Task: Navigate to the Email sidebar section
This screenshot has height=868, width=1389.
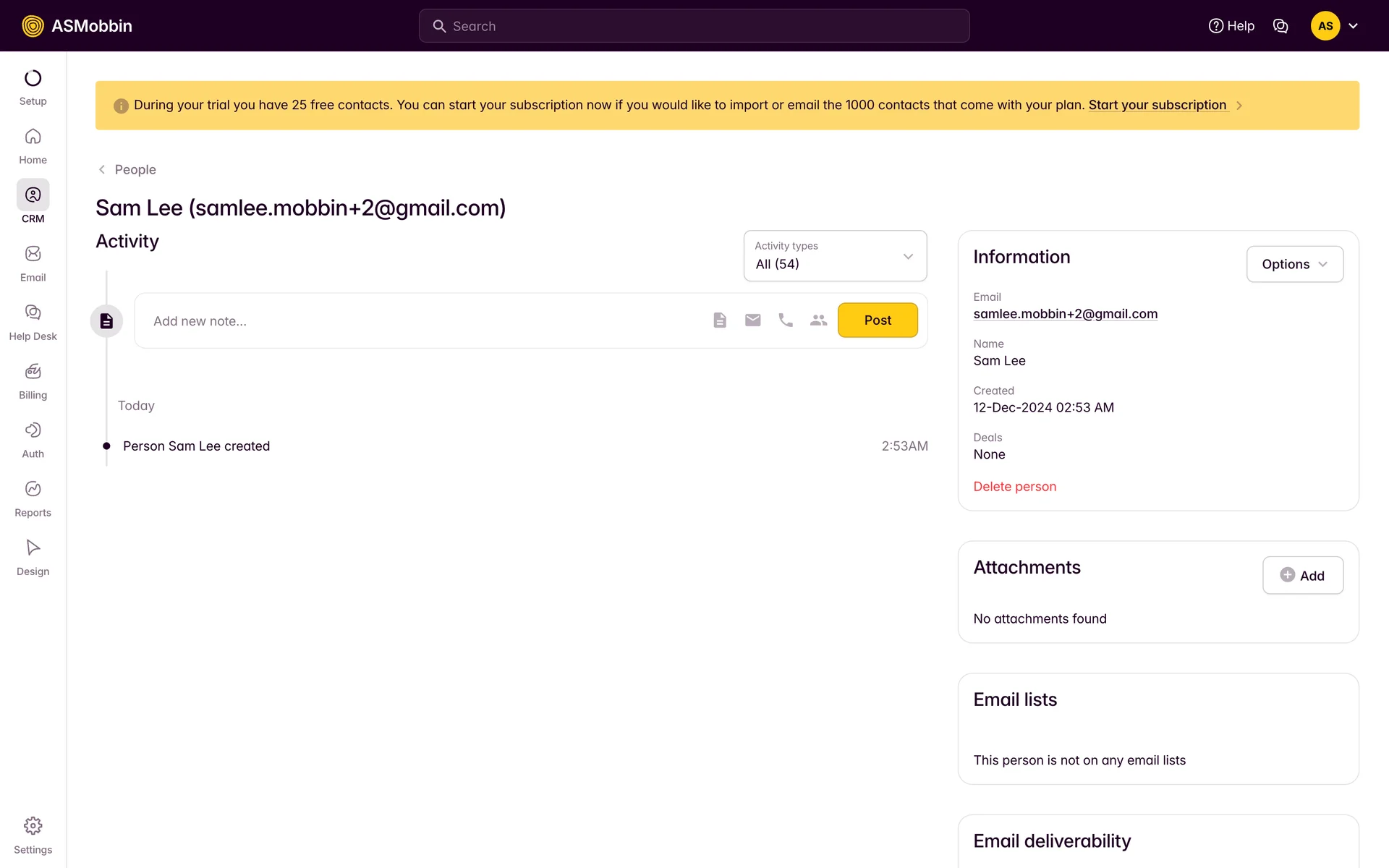Action: click(x=33, y=263)
